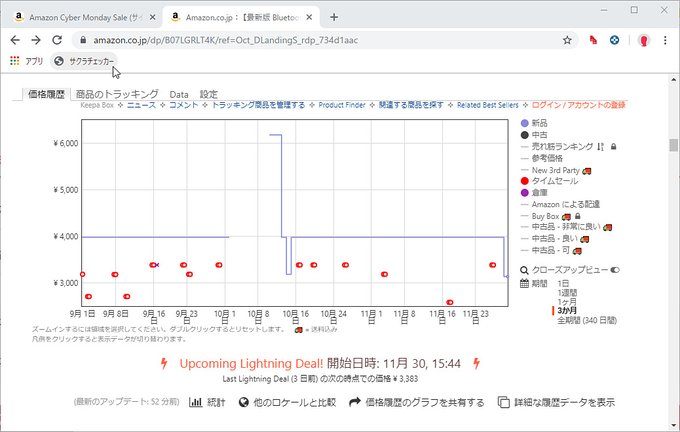Toggle 新品 price series in legend
The height and width of the screenshot is (432, 680).
coord(534,123)
